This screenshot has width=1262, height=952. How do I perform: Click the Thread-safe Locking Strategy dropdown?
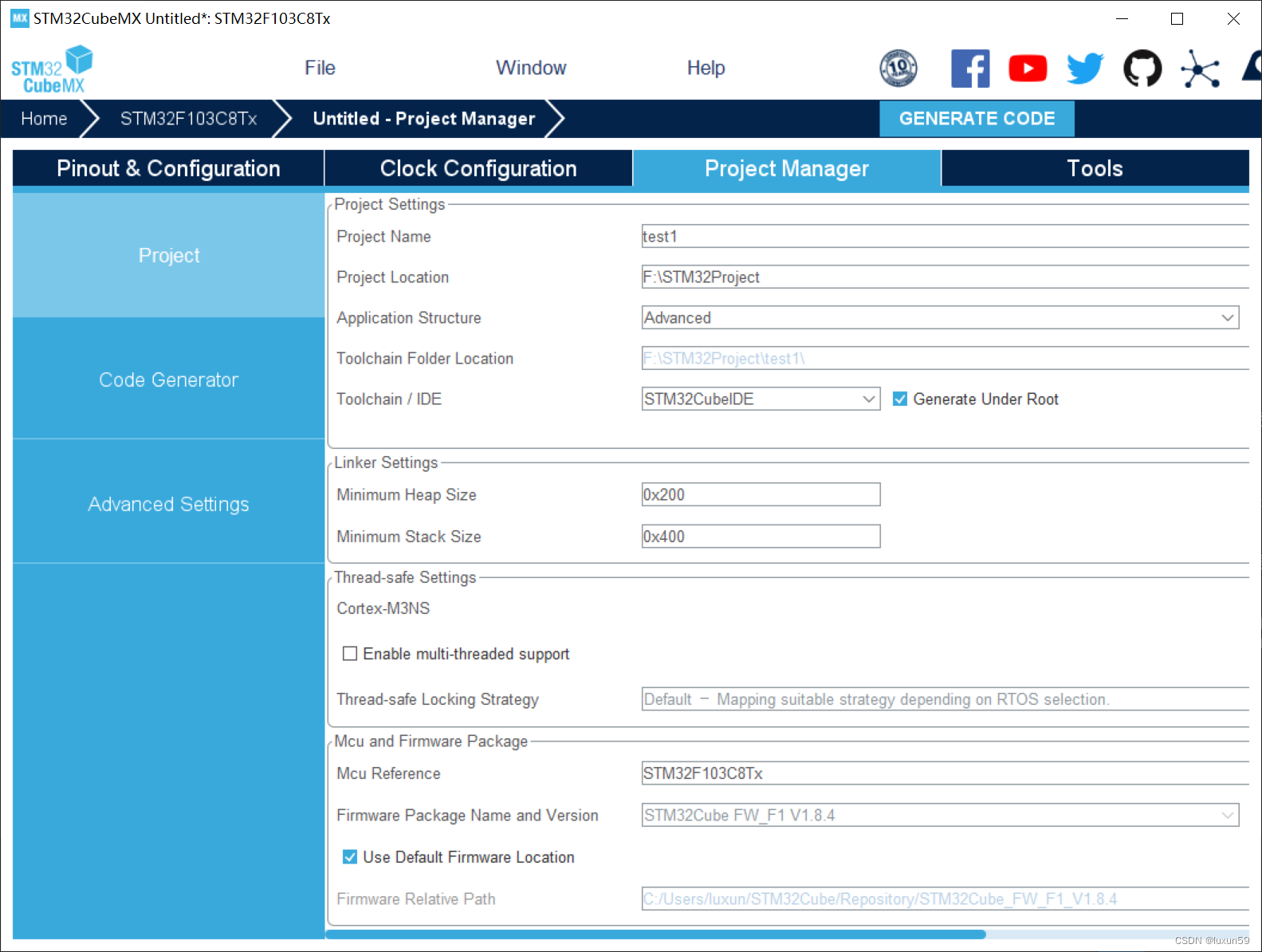(x=946, y=699)
